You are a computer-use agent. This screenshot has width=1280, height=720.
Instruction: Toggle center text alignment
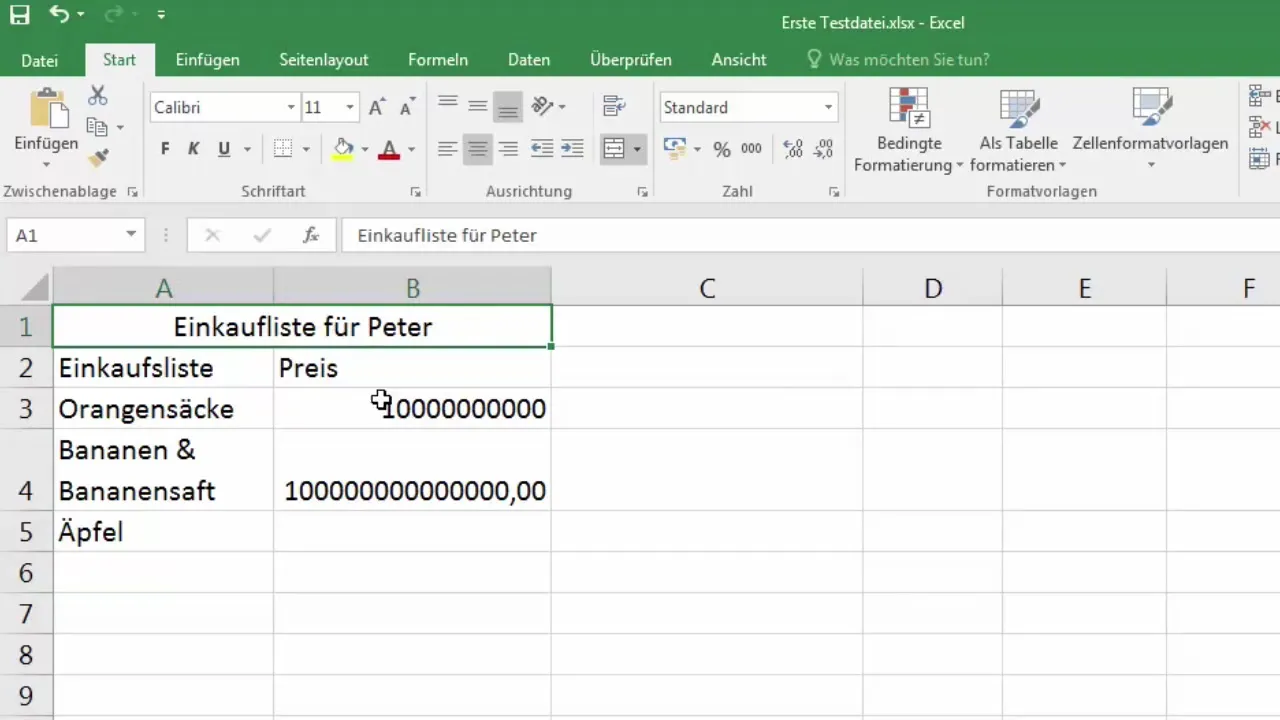pos(478,149)
